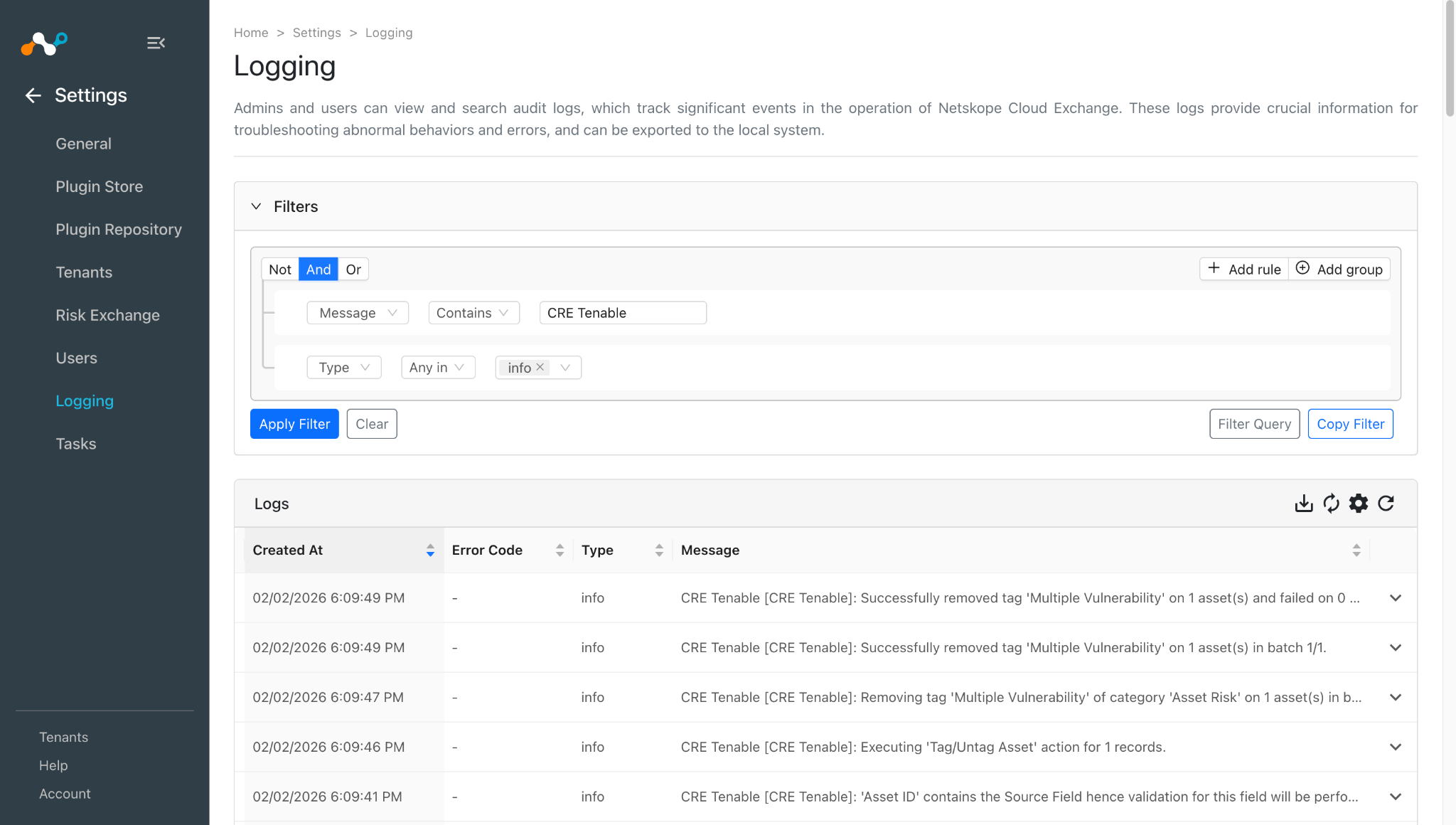
Task: Open Account link
Action: [x=65, y=794]
